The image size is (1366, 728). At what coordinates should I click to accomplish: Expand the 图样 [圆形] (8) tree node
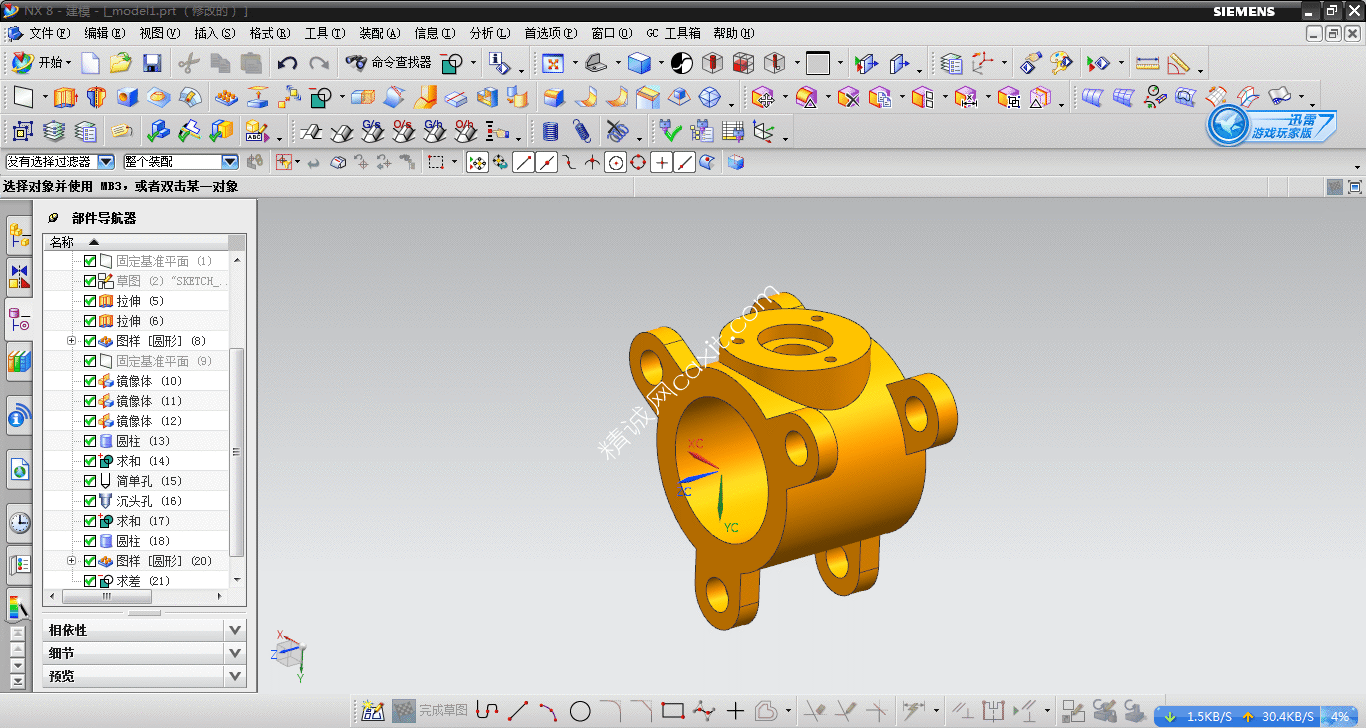tap(72, 341)
